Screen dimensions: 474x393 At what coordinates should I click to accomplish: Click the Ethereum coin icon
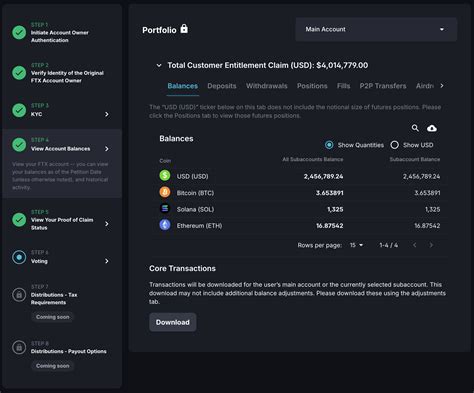click(165, 225)
